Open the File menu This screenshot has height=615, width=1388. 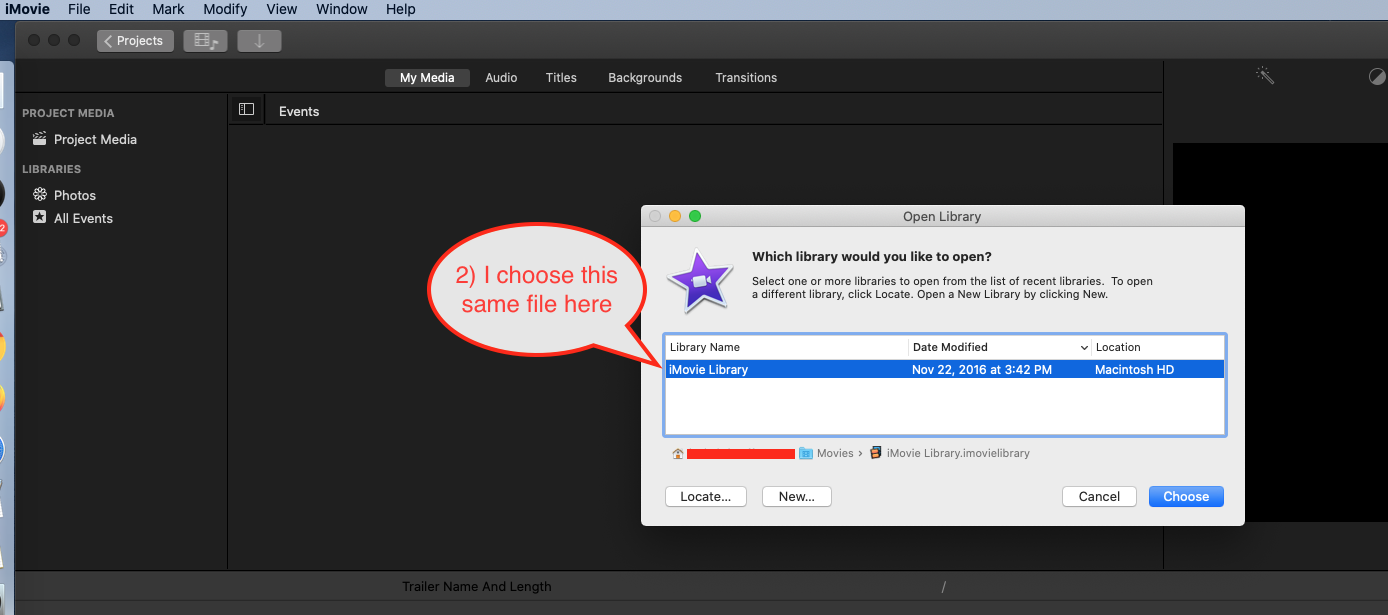[x=79, y=9]
